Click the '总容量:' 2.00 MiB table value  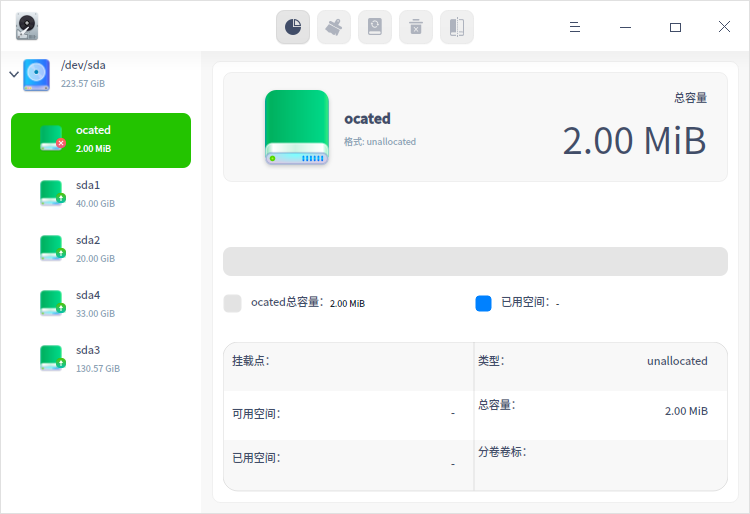click(686, 411)
